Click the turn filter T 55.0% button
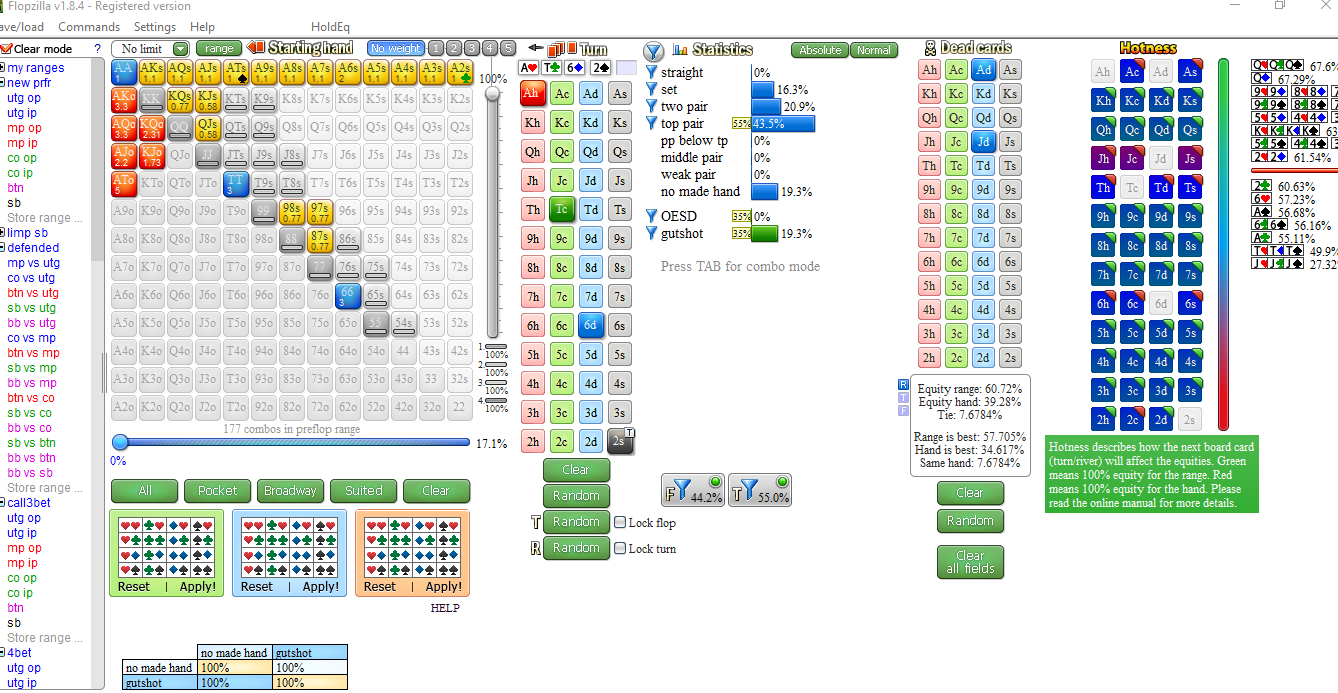Screen dimensions: 1338x693 click(x=760, y=490)
